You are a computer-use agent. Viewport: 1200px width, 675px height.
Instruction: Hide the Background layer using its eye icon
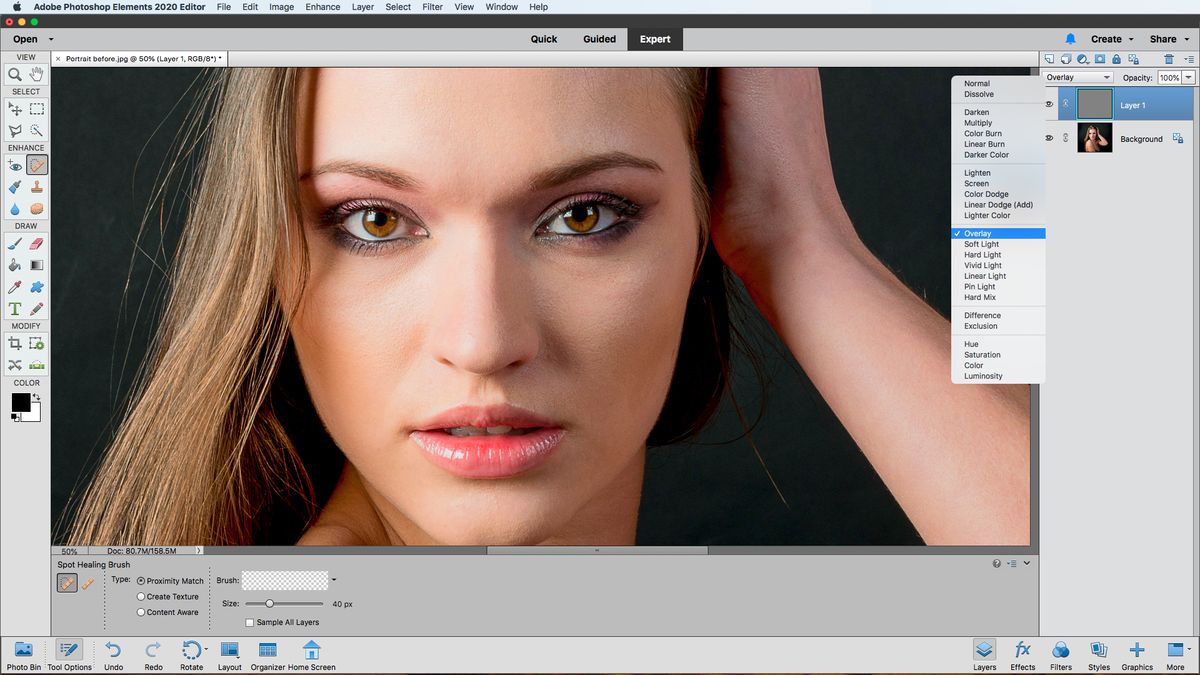coord(1049,138)
